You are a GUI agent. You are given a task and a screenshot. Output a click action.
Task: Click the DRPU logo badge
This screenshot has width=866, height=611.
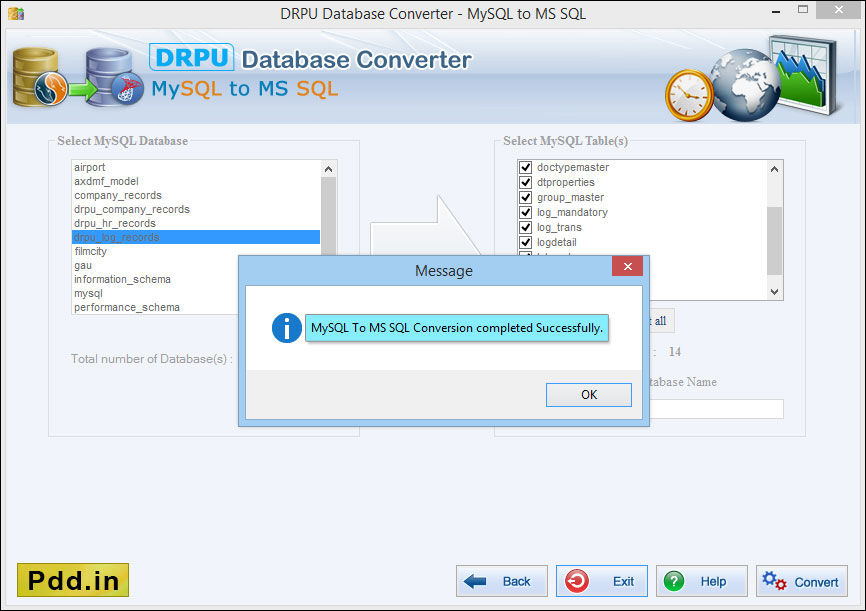pos(191,57)
